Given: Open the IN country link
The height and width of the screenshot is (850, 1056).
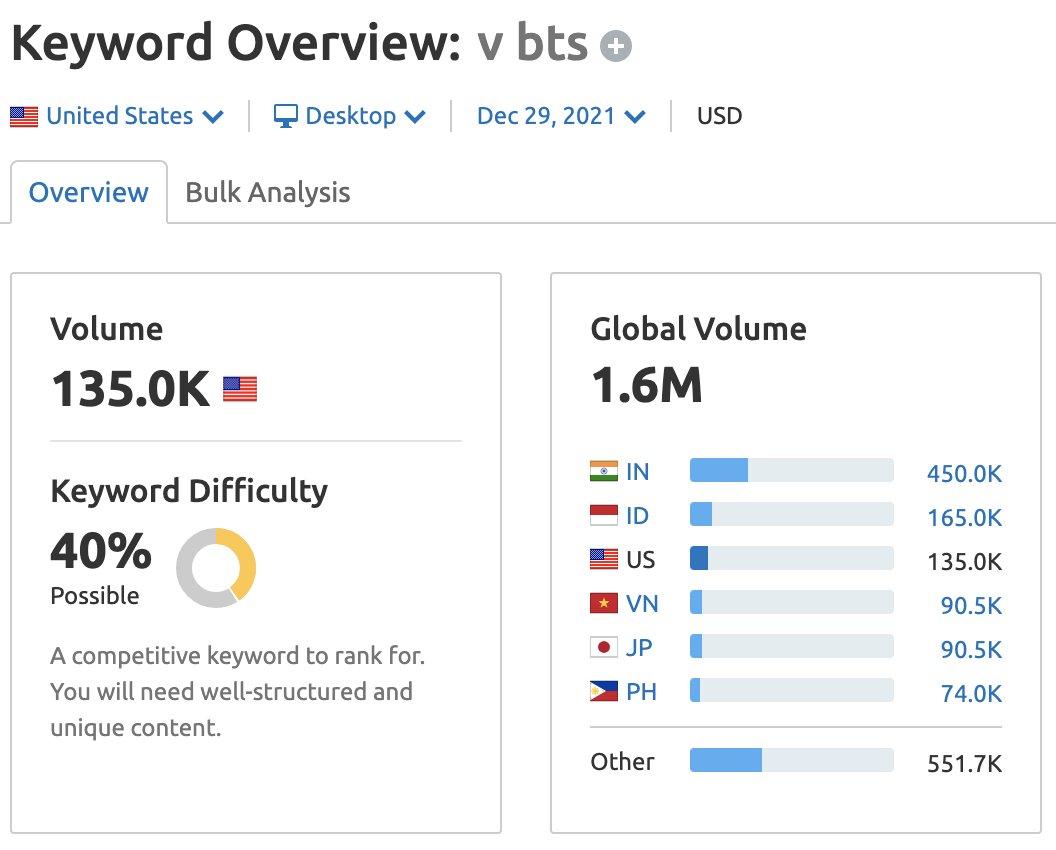Looking at the screenshot, I should [x=637, y=471].
